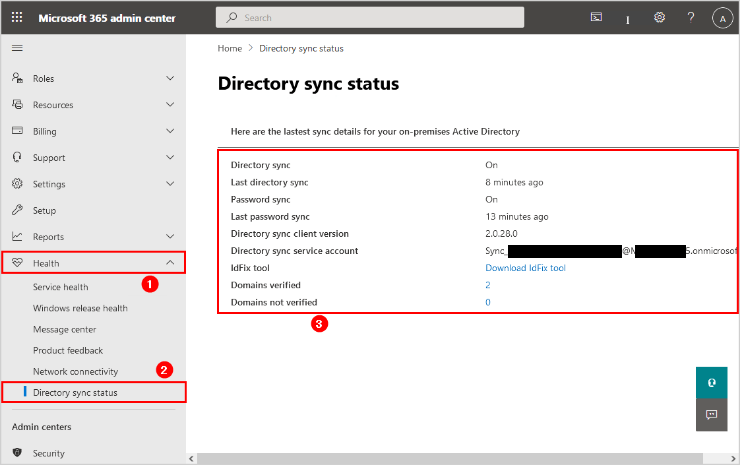Click the Admin centers heading
Screen dimensions: 742x465
click(42, 427)
